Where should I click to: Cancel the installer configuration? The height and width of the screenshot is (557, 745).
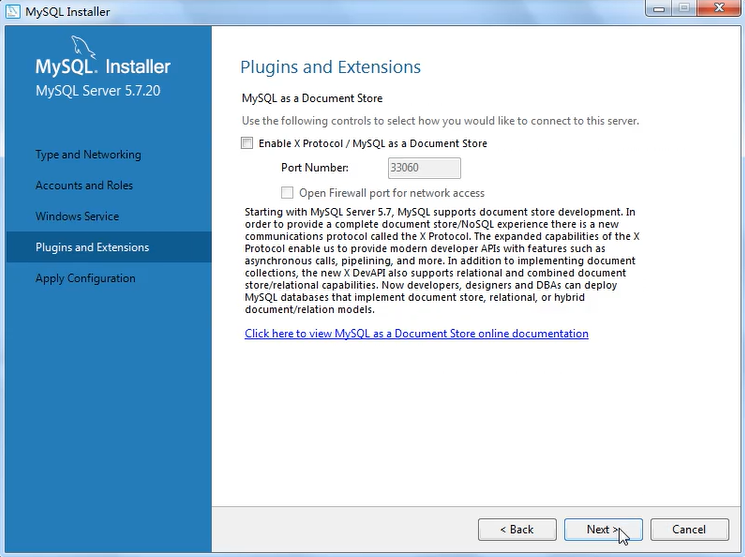[689, 529]
